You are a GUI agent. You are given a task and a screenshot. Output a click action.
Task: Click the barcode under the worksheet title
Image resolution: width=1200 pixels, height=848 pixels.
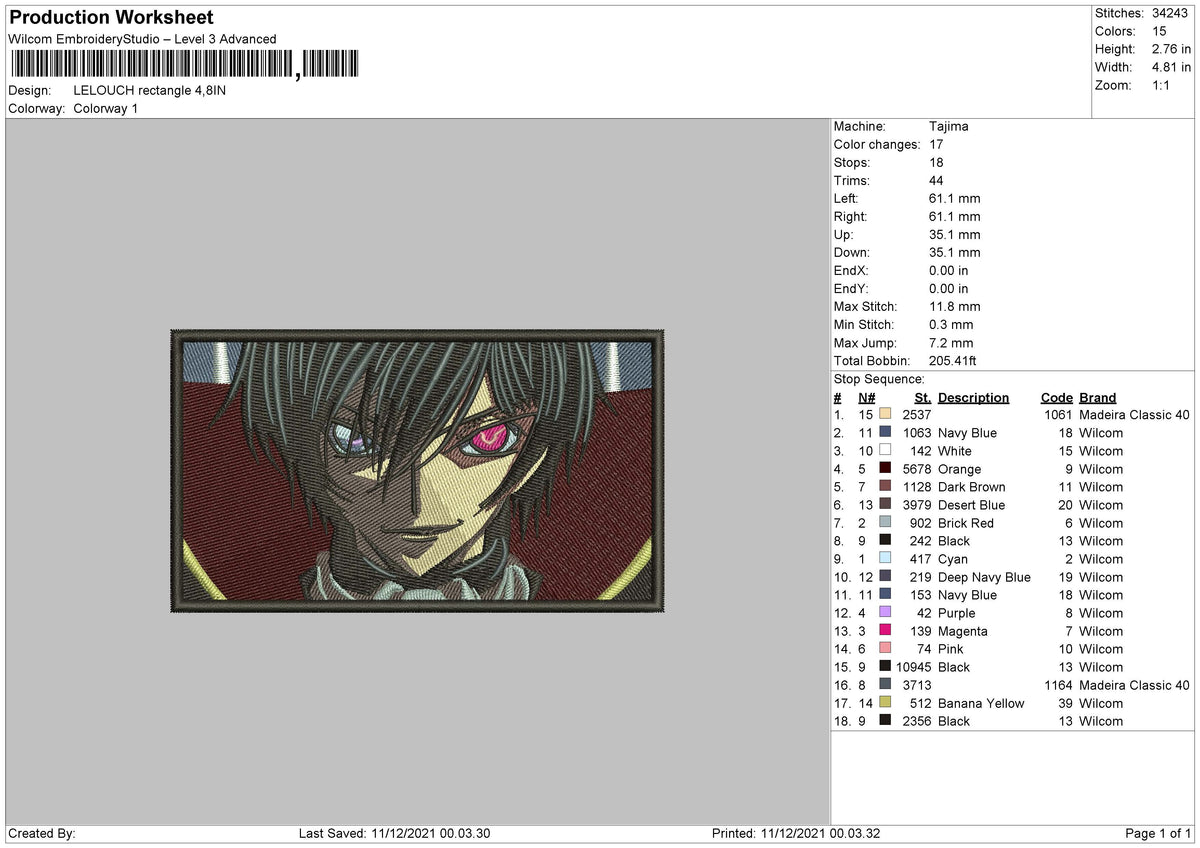(x=184, y=66)
